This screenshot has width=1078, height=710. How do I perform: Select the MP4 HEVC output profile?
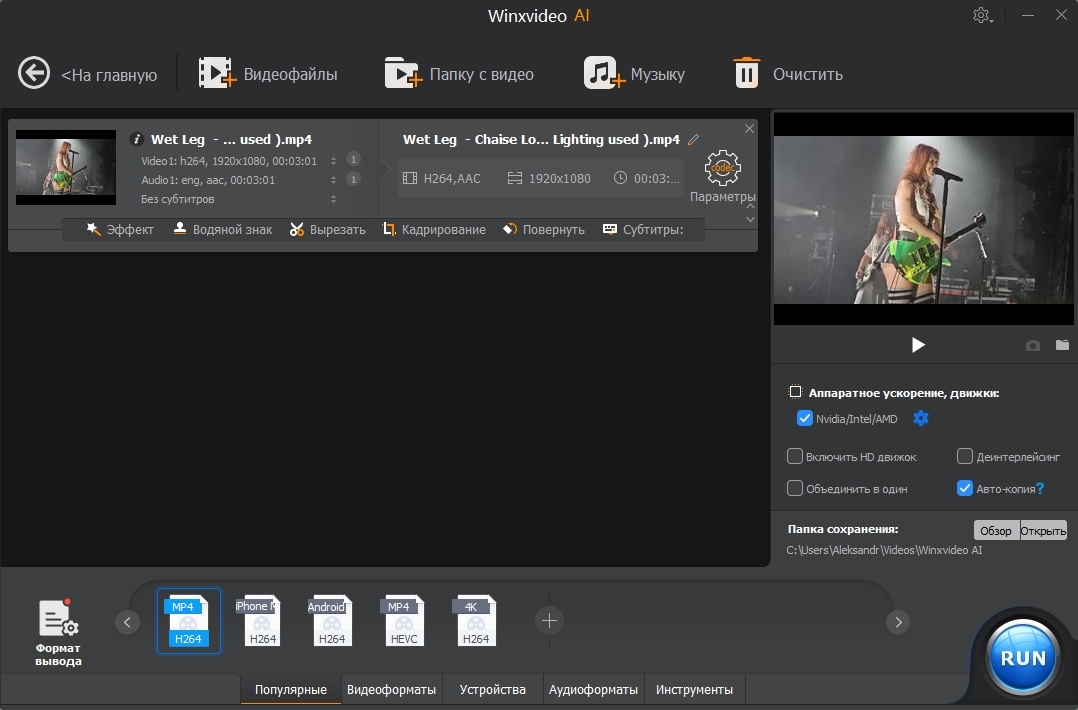(x=402, y=621)
